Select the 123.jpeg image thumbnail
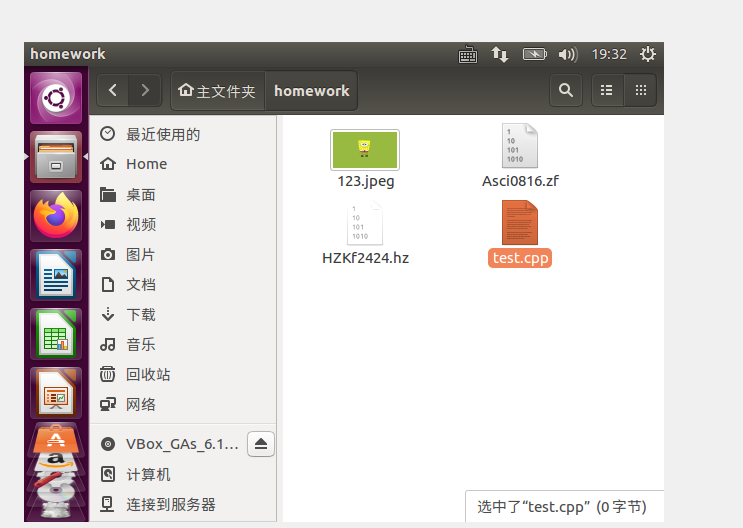743x528 pixels. [x=365, y=150]
